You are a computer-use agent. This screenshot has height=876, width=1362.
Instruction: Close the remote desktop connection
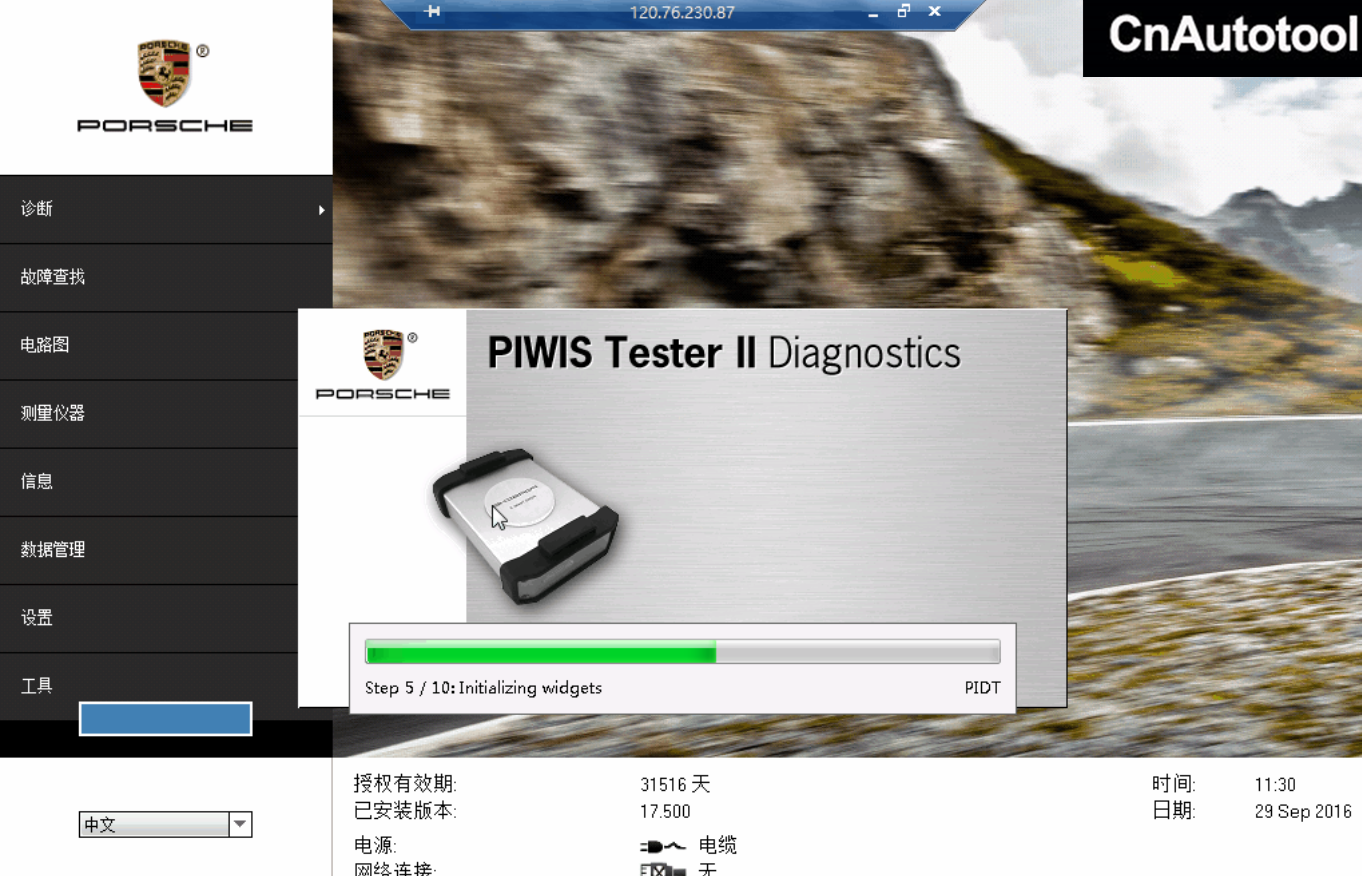click(x=934, y=12)
